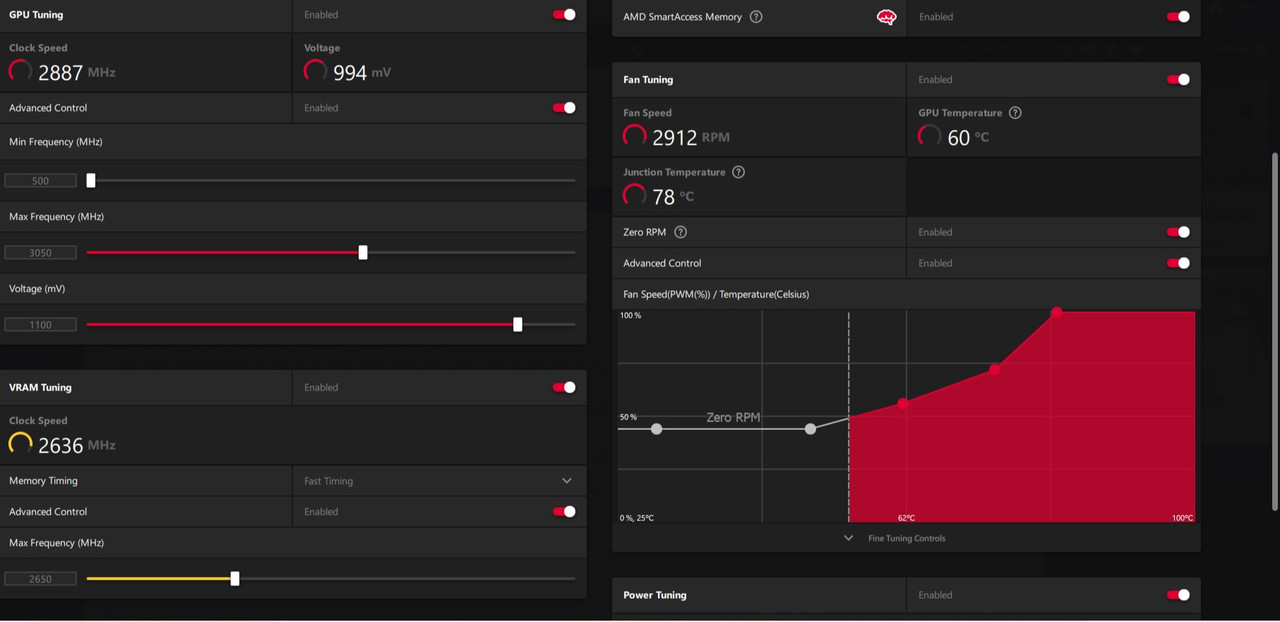Toggle VRAM Advanced Control below Memory Timing
1280x622 pixels.
click(x=564, y=512)
